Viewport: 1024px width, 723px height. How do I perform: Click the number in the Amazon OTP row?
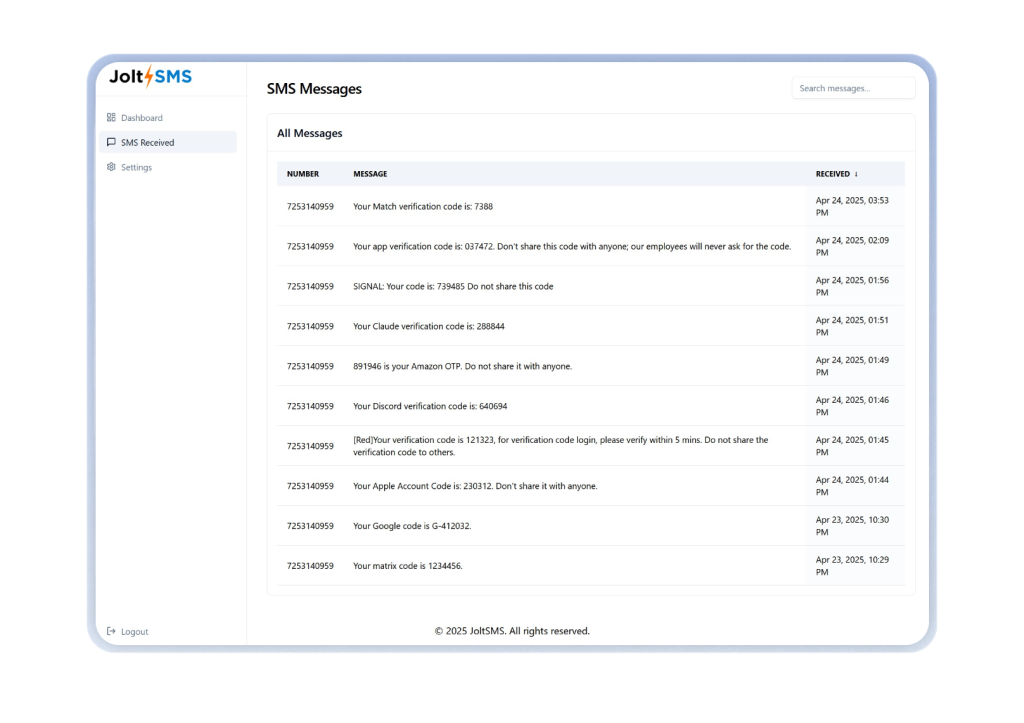pyautogui.click(x=310, y=366)
